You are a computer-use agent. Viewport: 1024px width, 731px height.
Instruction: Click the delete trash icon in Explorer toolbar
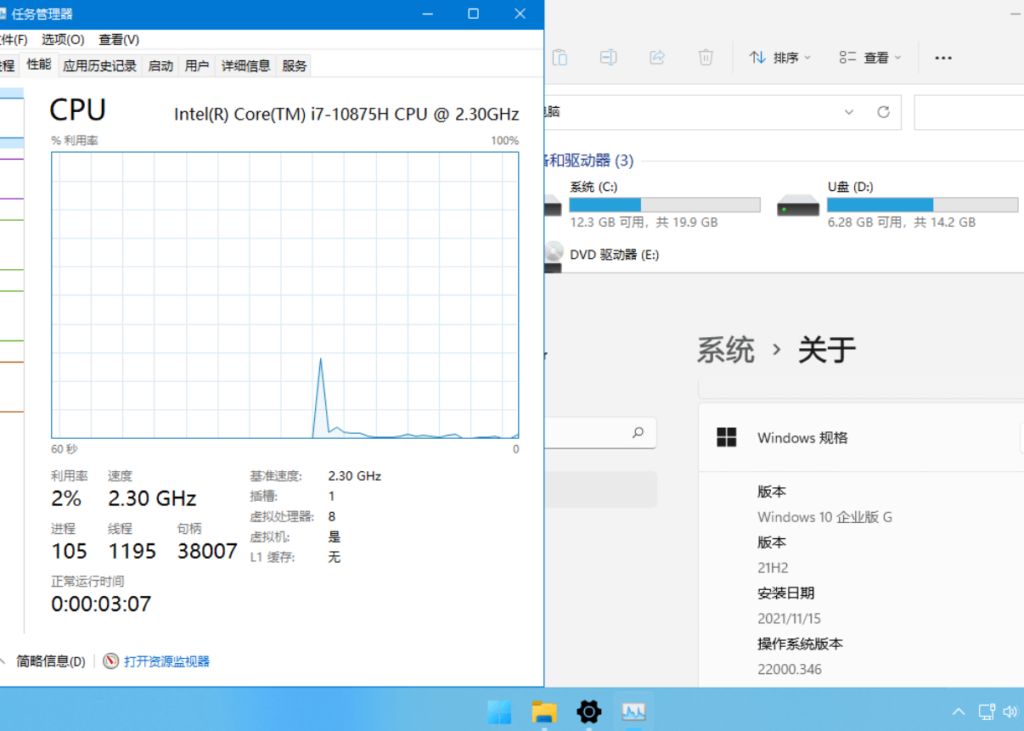click(705, 57)
